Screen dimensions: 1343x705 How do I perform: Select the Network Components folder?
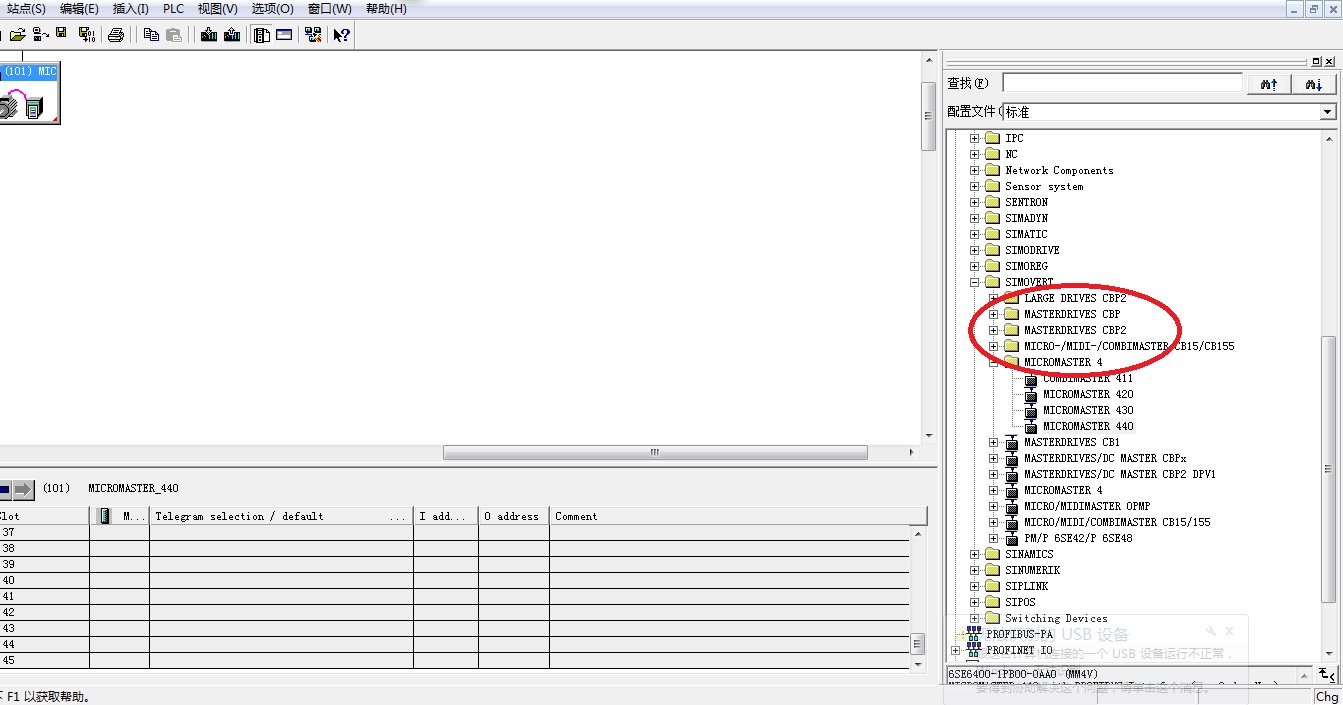tap(1059, 170)
